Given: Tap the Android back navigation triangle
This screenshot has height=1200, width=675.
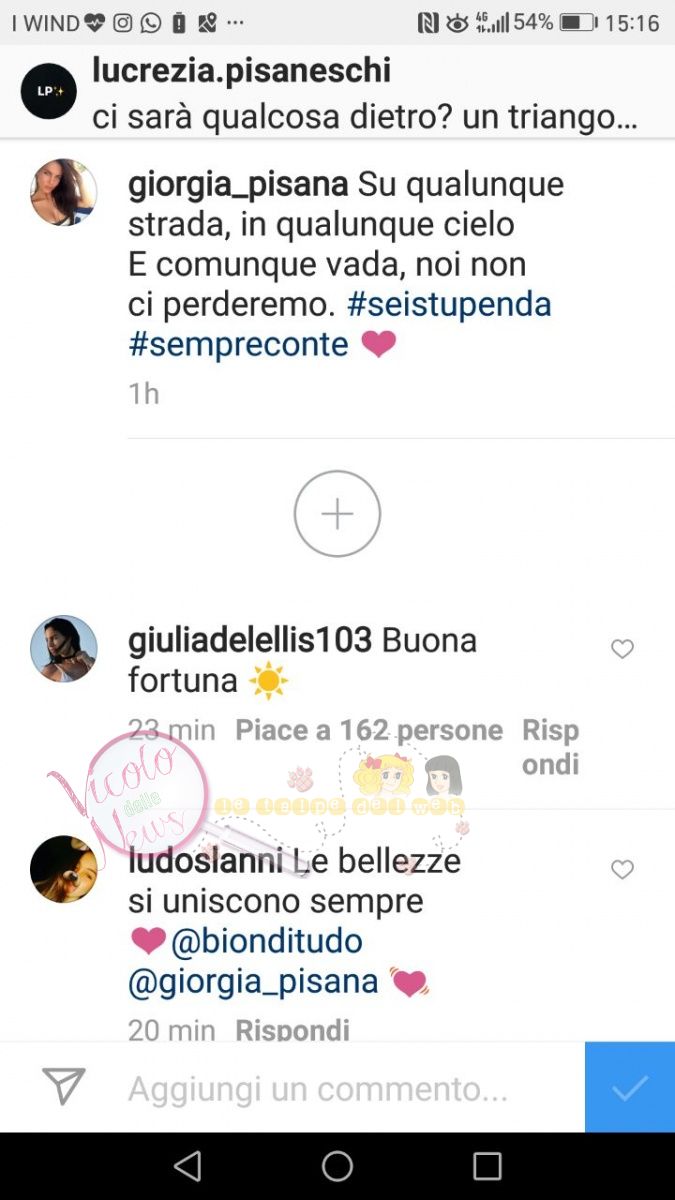Looking at the screenshot, I should [x=187, y=1166].
